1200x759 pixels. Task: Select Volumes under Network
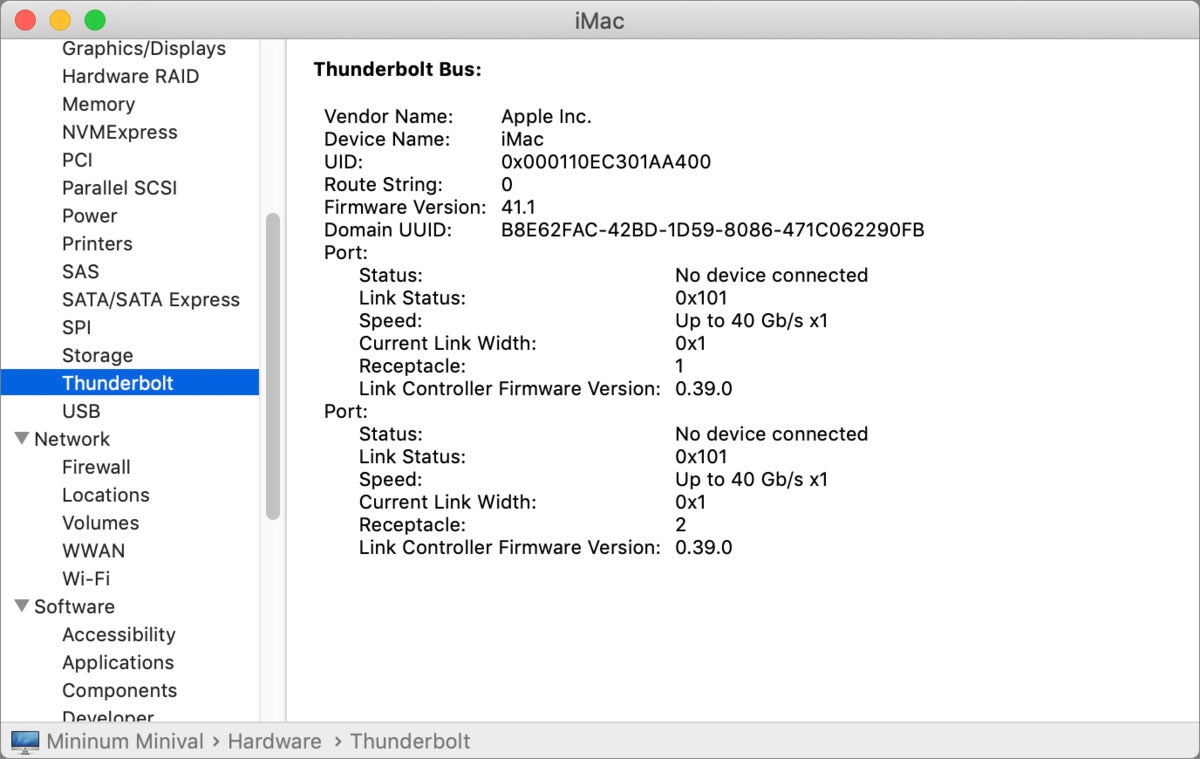click(100, 523)
